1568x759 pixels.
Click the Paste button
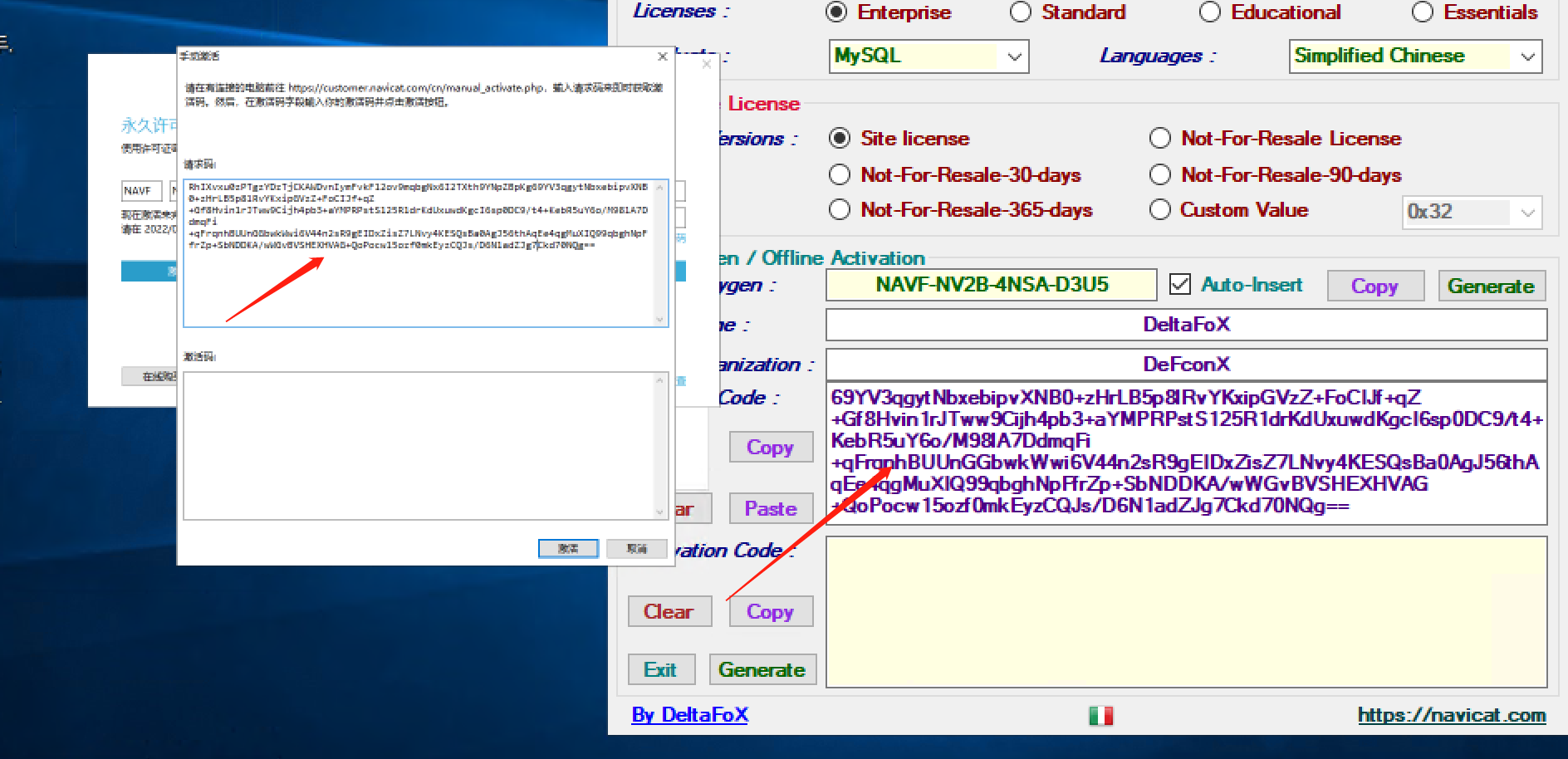[771, 508]
